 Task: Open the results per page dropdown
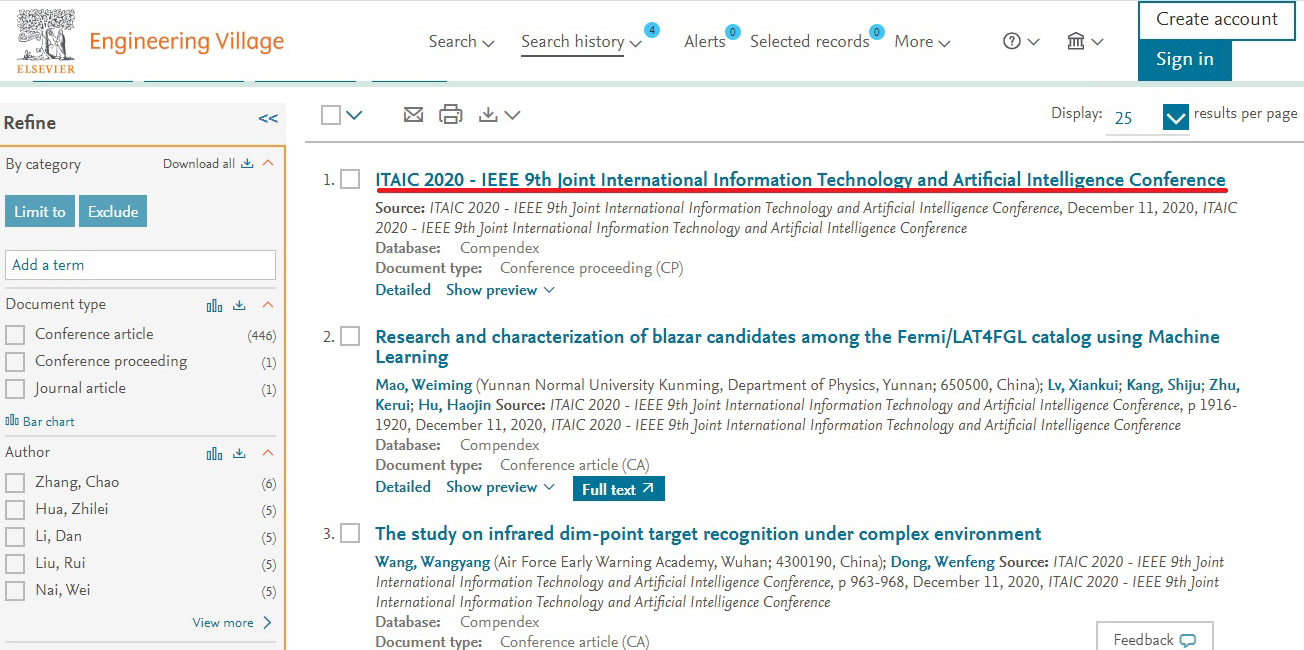[1176, 118]
